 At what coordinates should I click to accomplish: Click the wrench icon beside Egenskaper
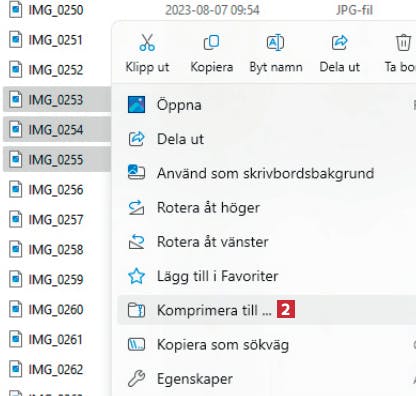click(x=136, y=379)
